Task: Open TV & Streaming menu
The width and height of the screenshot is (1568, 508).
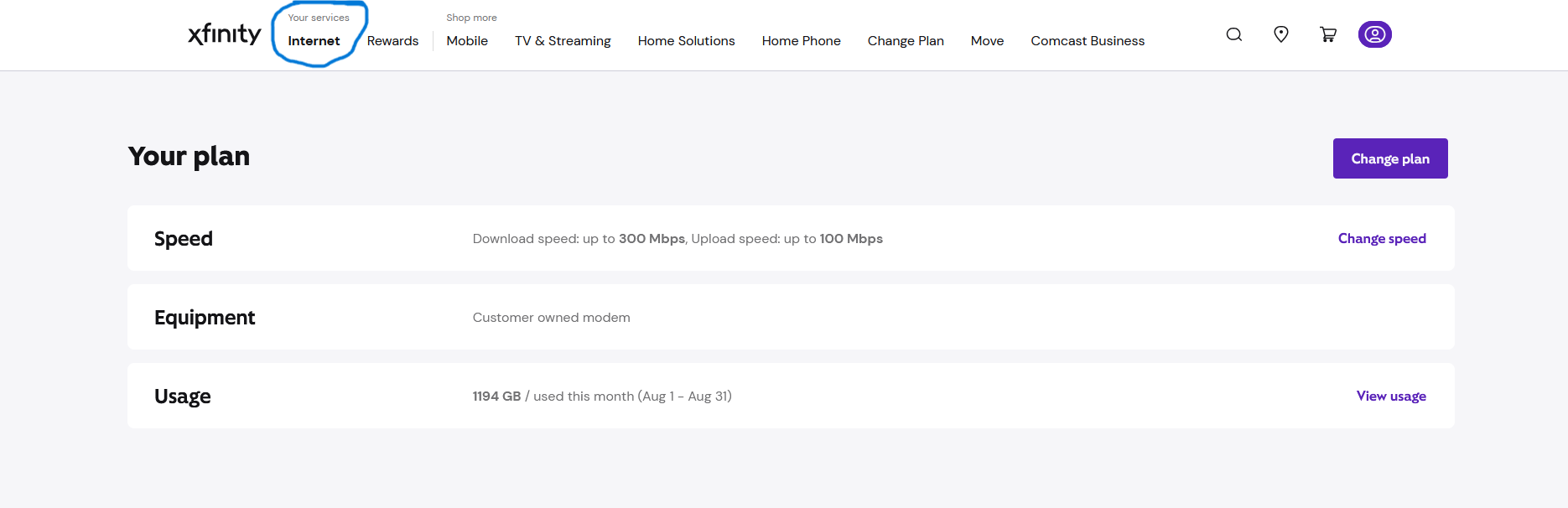Action: (x=563, y=40)
